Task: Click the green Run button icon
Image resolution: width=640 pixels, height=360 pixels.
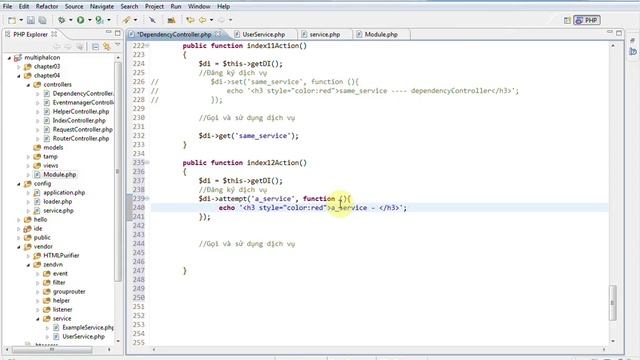Action: (x=80, y=20)
